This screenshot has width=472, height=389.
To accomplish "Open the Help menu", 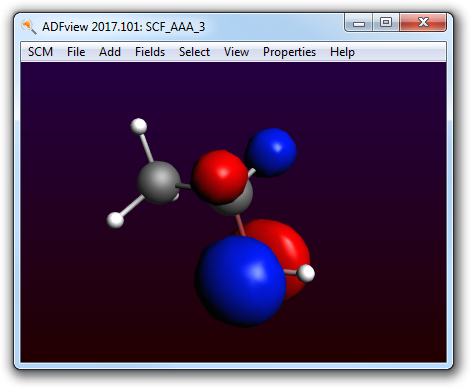I will coord(342,52).
